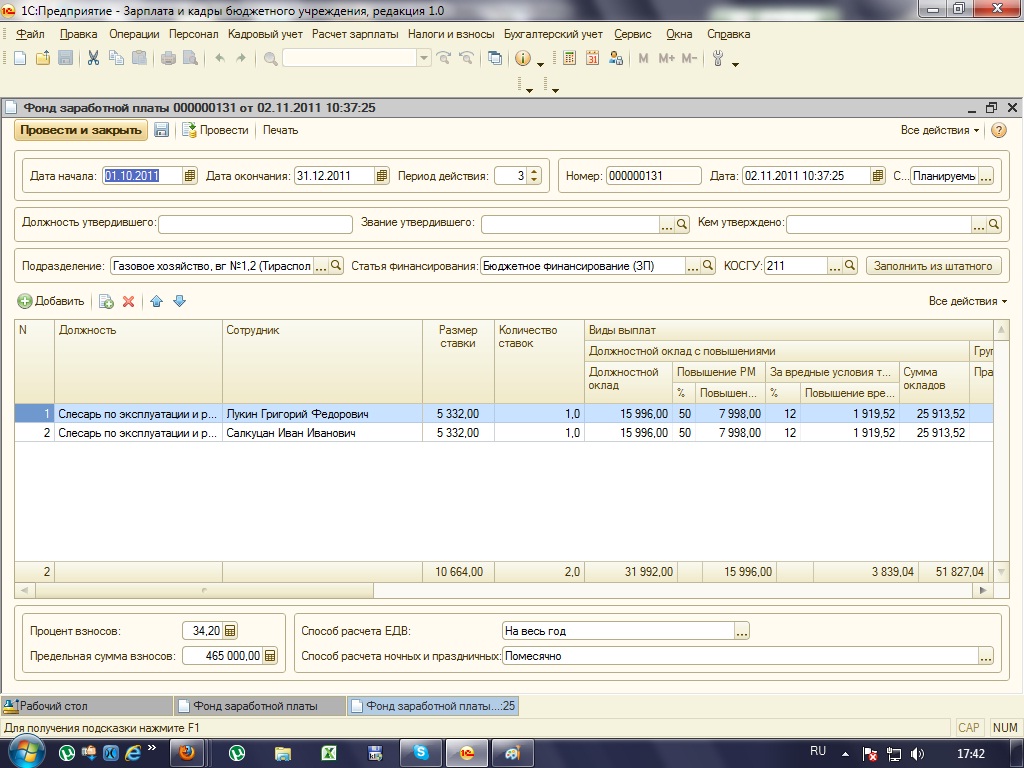Open Способ расчета ЕДВ ellipsis selector
The width and height of the screenshot is (1024, 768).
[x=742, y=631]
